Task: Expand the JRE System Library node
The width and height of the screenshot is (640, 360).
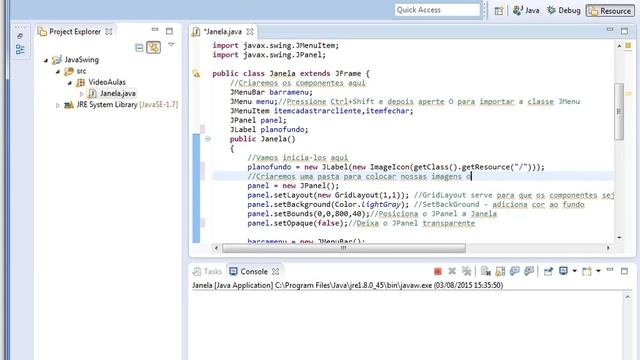Action: coord(58,105)
